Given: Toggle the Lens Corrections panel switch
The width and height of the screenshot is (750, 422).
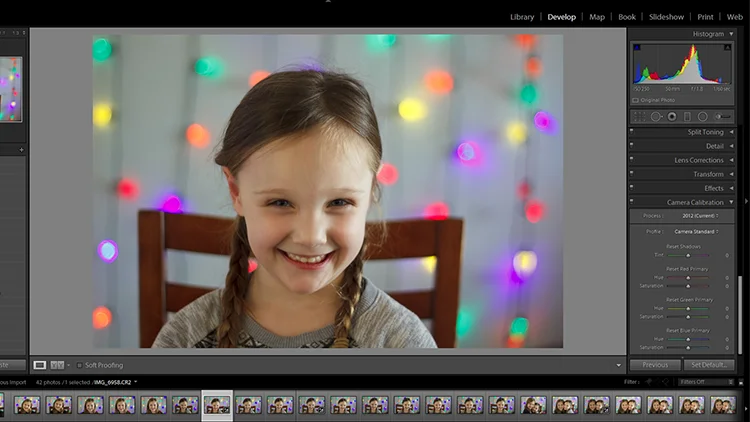Looking at the screenshot, I should point(631,159).
